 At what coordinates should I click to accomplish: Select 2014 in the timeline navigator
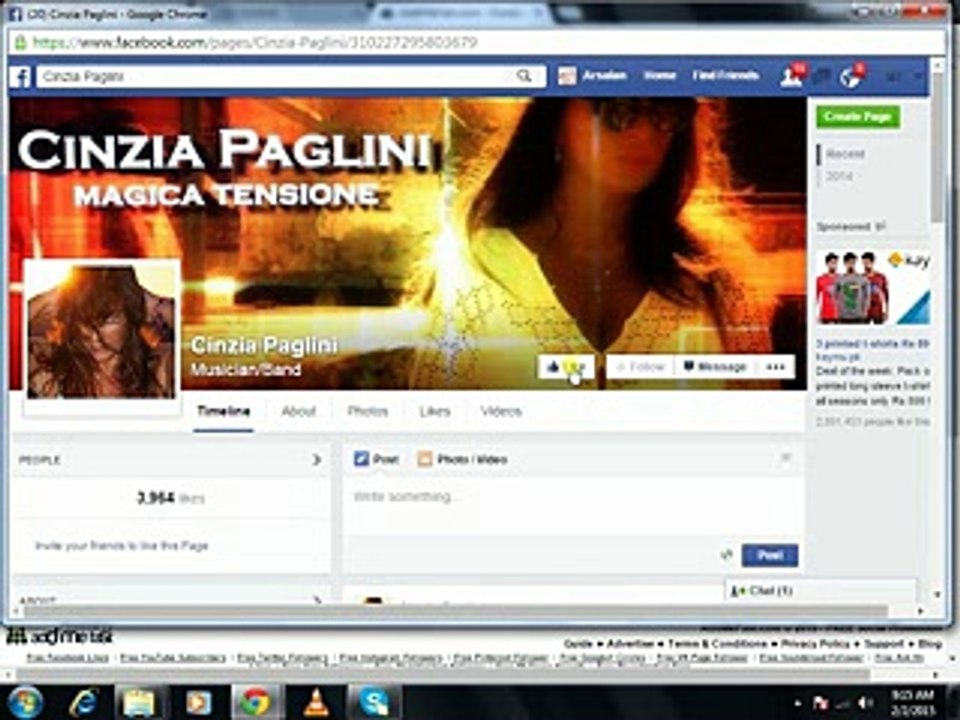(839, 176)
